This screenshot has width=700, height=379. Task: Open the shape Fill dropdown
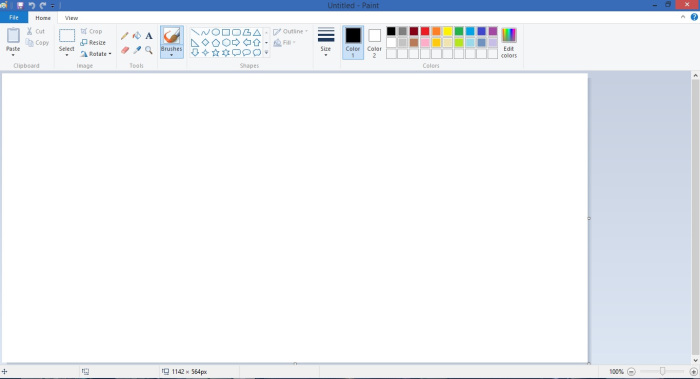(284, 42)
